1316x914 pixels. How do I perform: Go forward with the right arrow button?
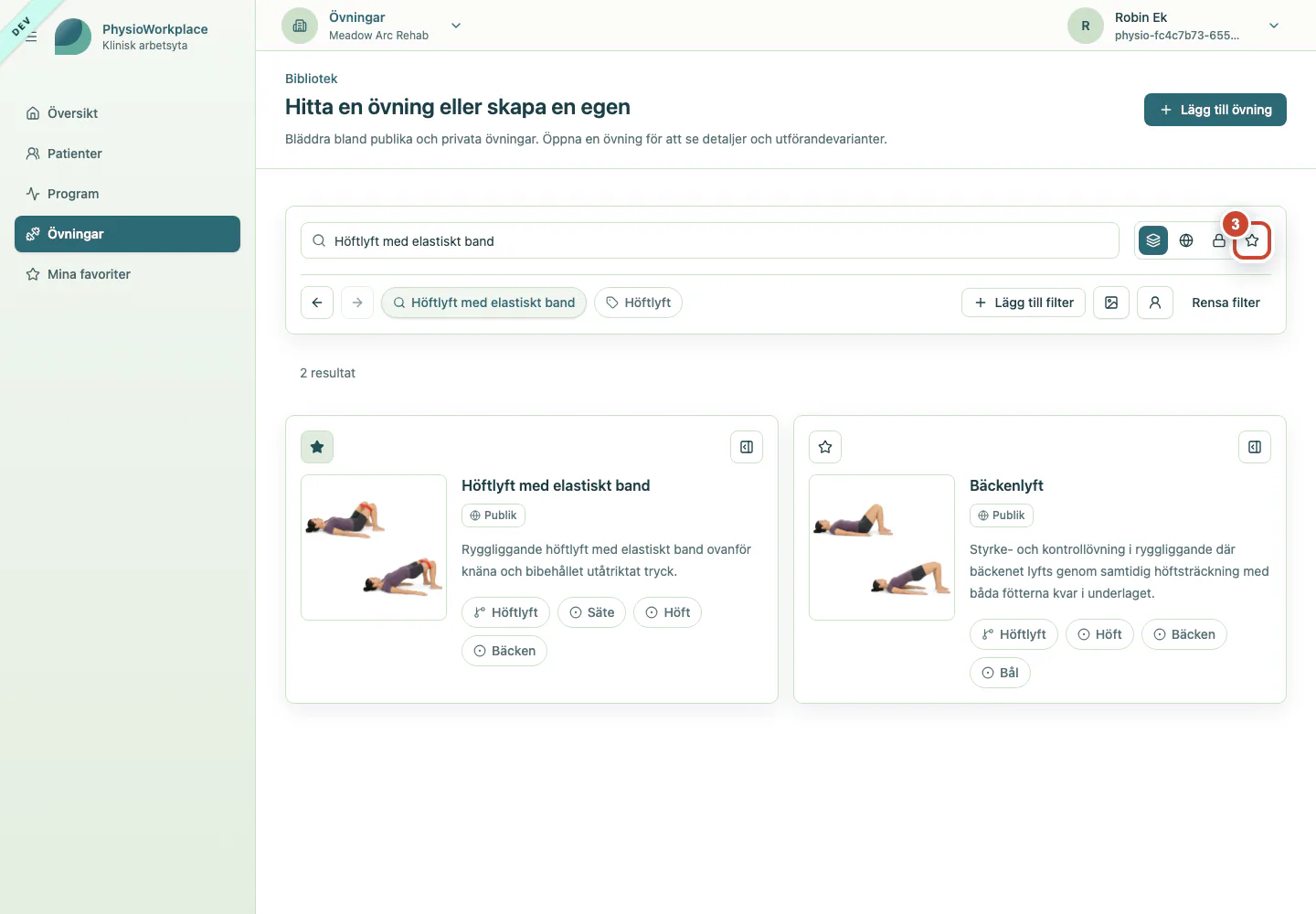coord(357,303)
